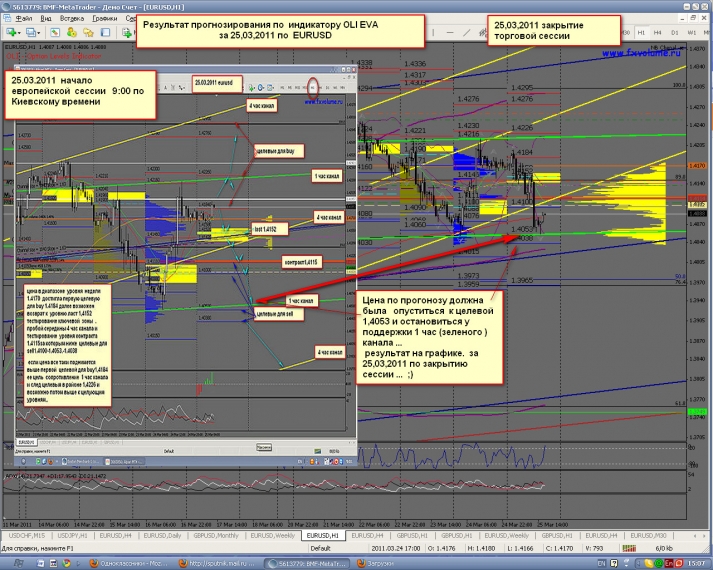Viewport: 713px width, 570px height.
Task: Open the Файл menu
Action: (x=24, y=19)
